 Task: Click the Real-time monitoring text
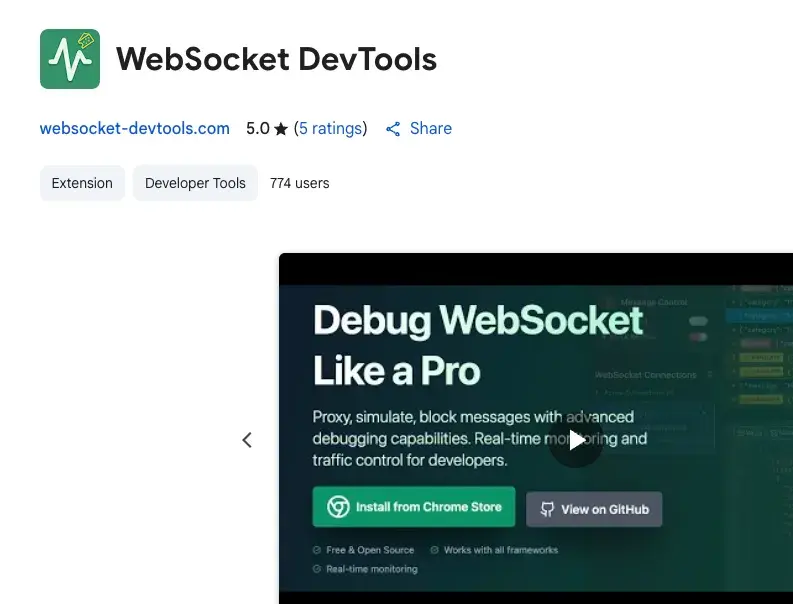(x=372, y=569)
